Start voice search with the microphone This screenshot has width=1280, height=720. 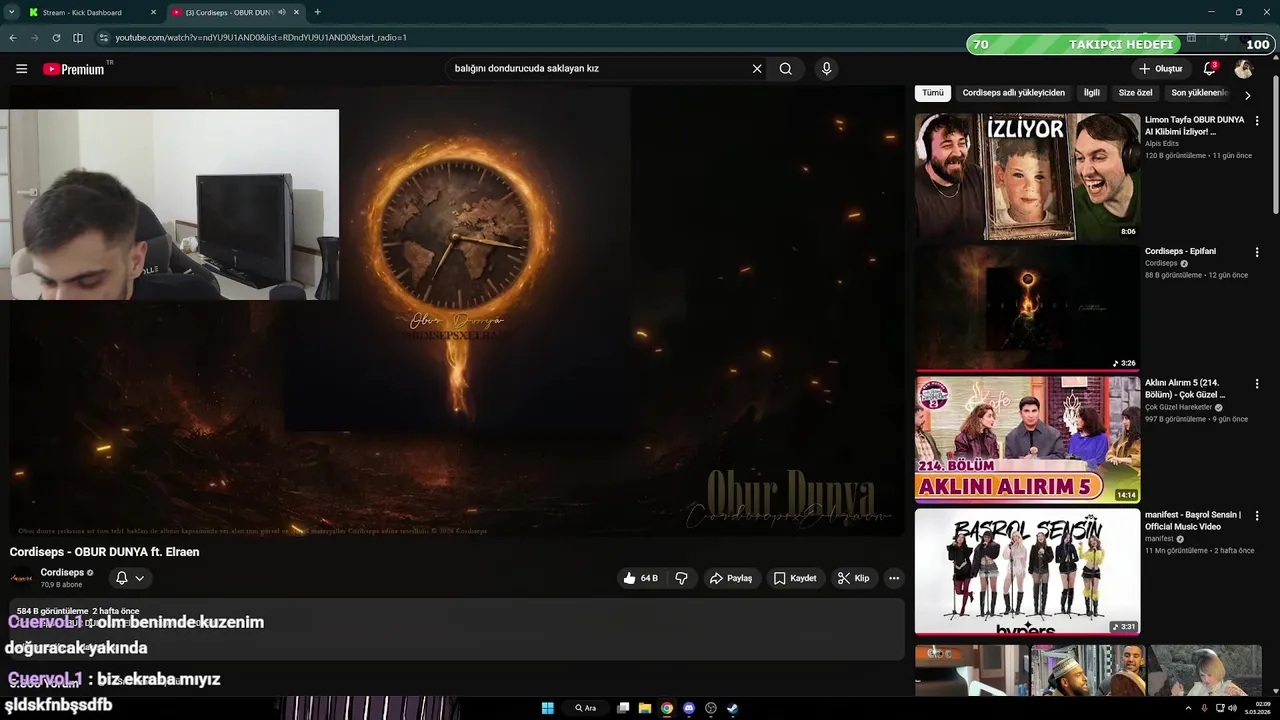tap(826, 69)
